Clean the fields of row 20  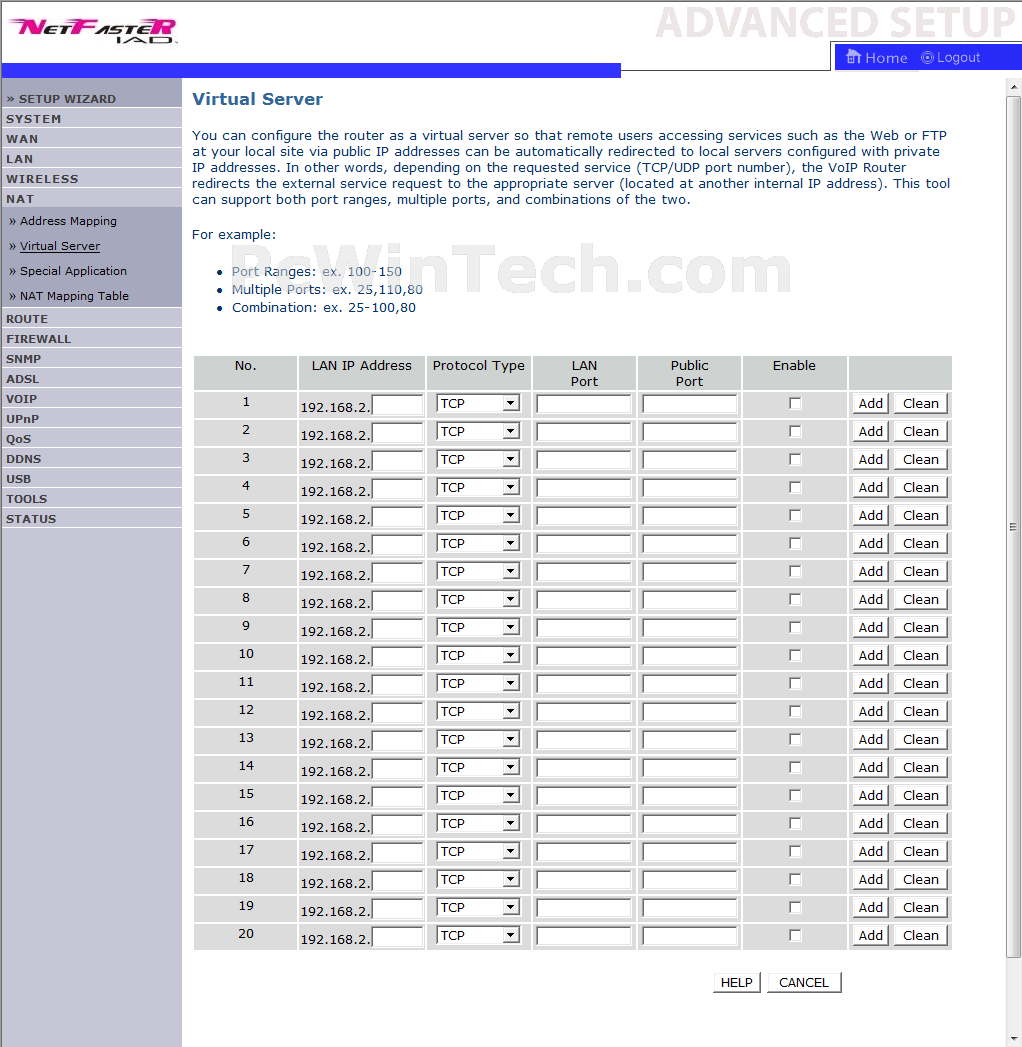tap(921, 936)
